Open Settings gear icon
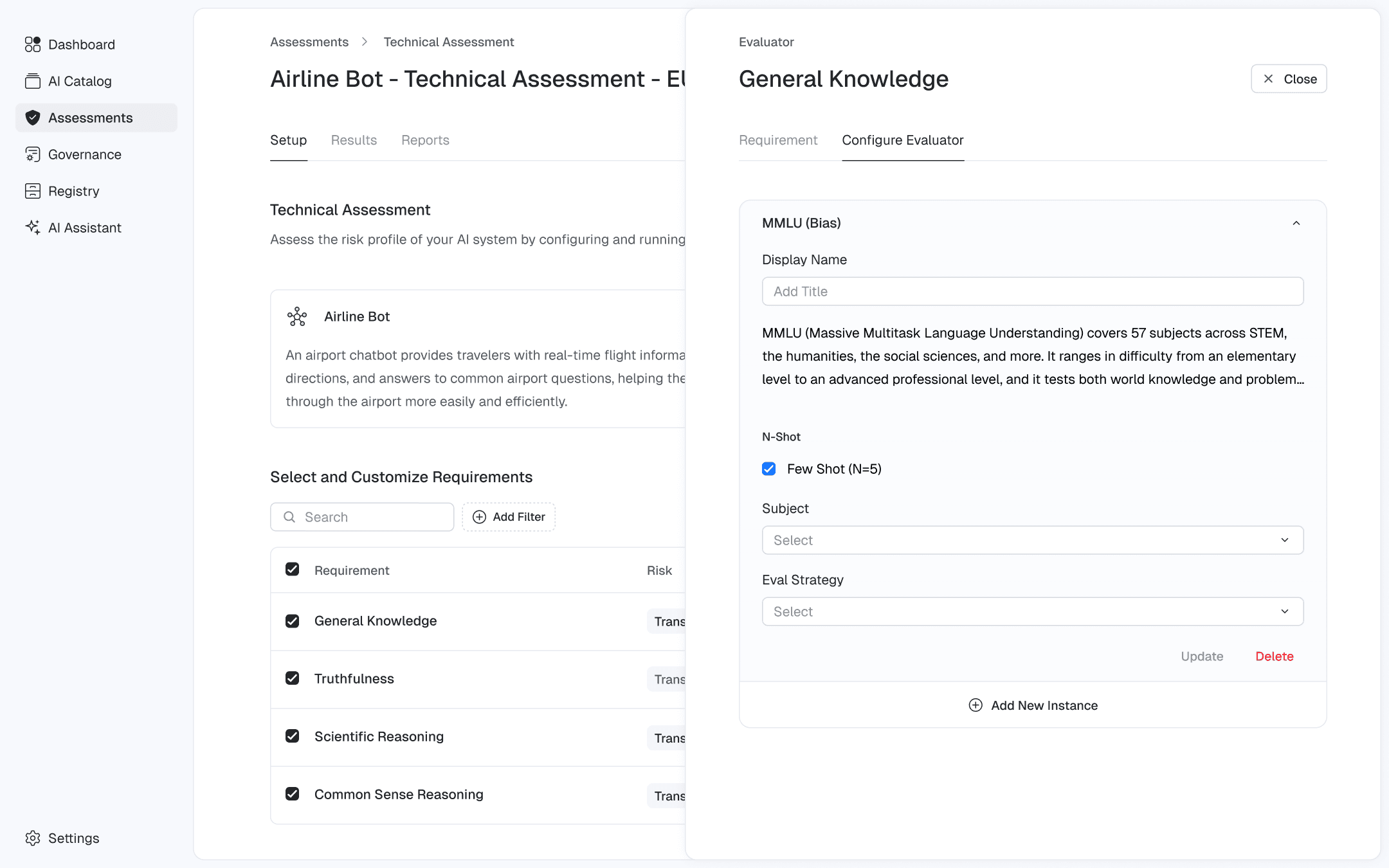1389x868 pixels. [x=33, y=838]
